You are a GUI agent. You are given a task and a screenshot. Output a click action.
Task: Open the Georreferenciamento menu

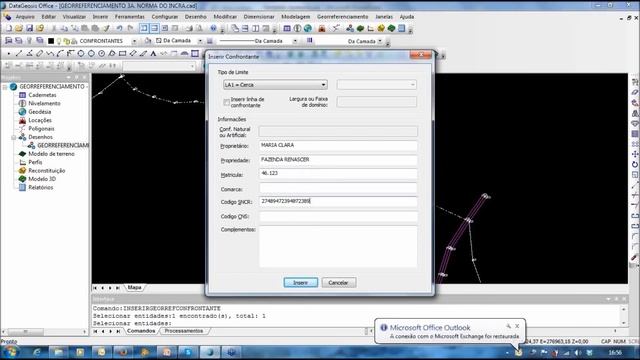click(x=342, y=17)
